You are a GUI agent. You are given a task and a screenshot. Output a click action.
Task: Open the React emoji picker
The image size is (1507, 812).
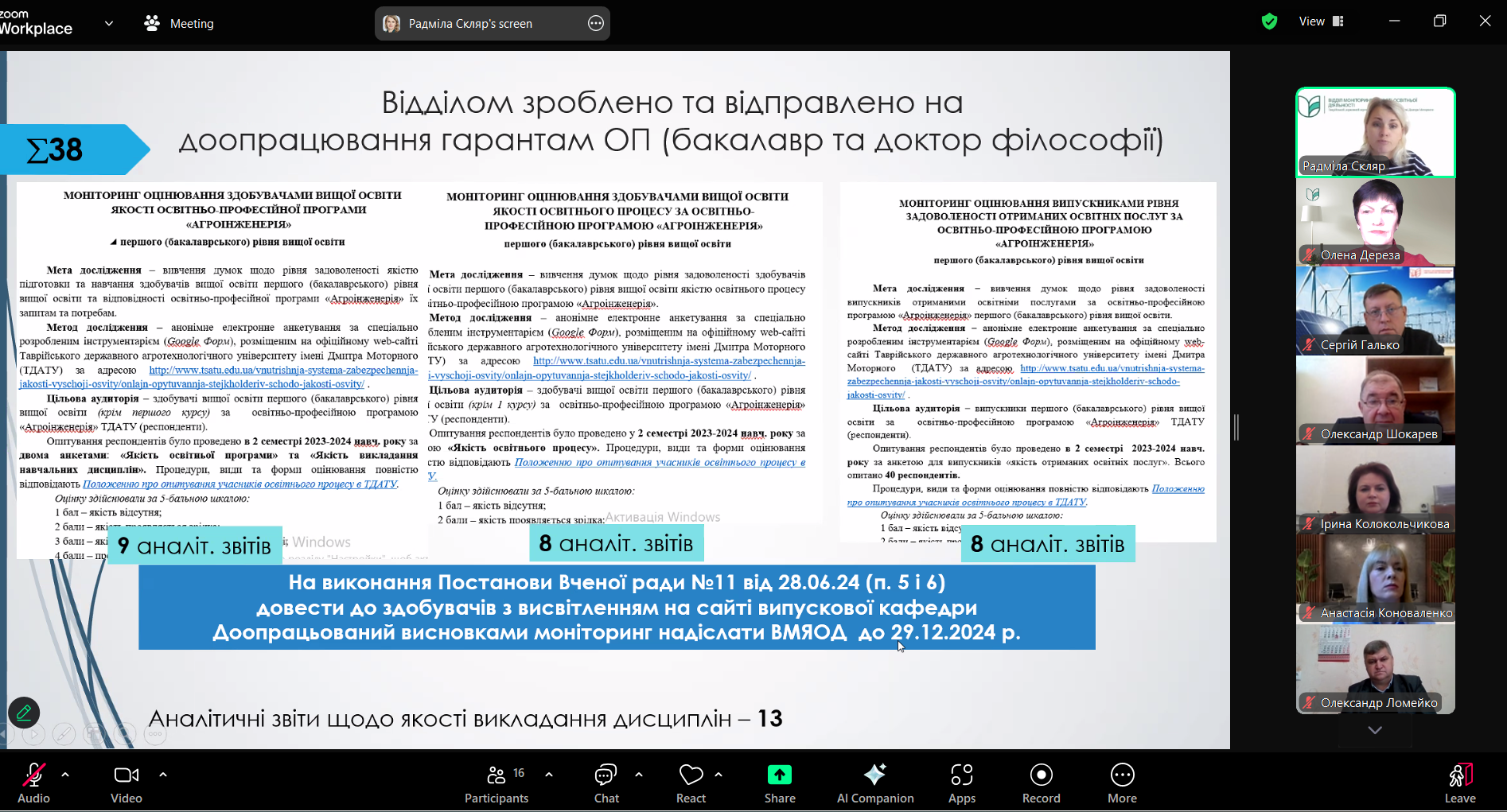[691, 783]
